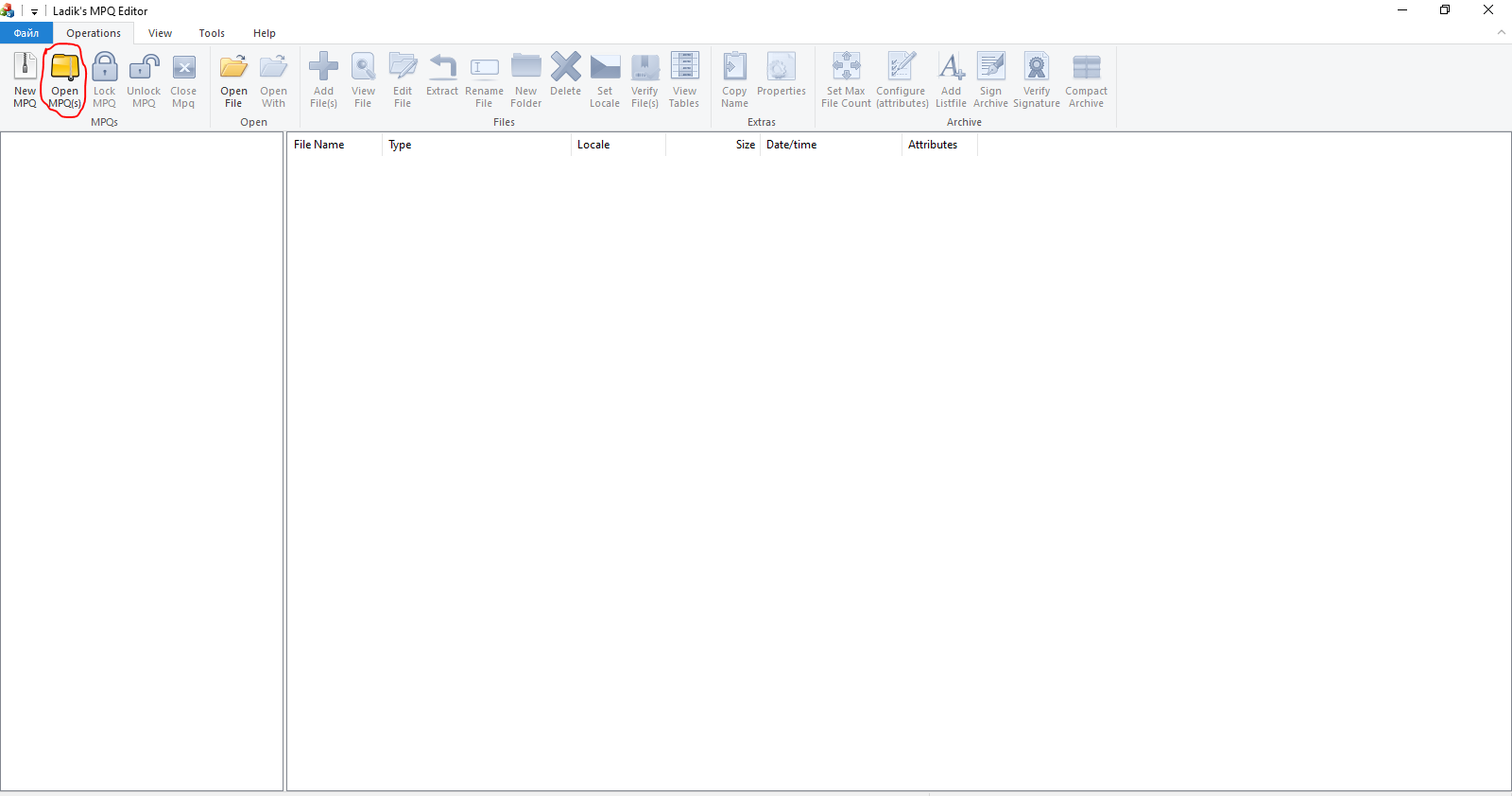Click the Edit File icon
Viewport: 1512px width, 796px height.
[403, 67]
